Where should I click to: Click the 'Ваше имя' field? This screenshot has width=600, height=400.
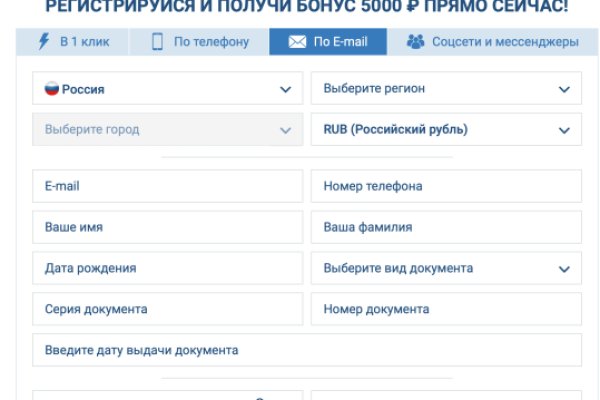167,227
